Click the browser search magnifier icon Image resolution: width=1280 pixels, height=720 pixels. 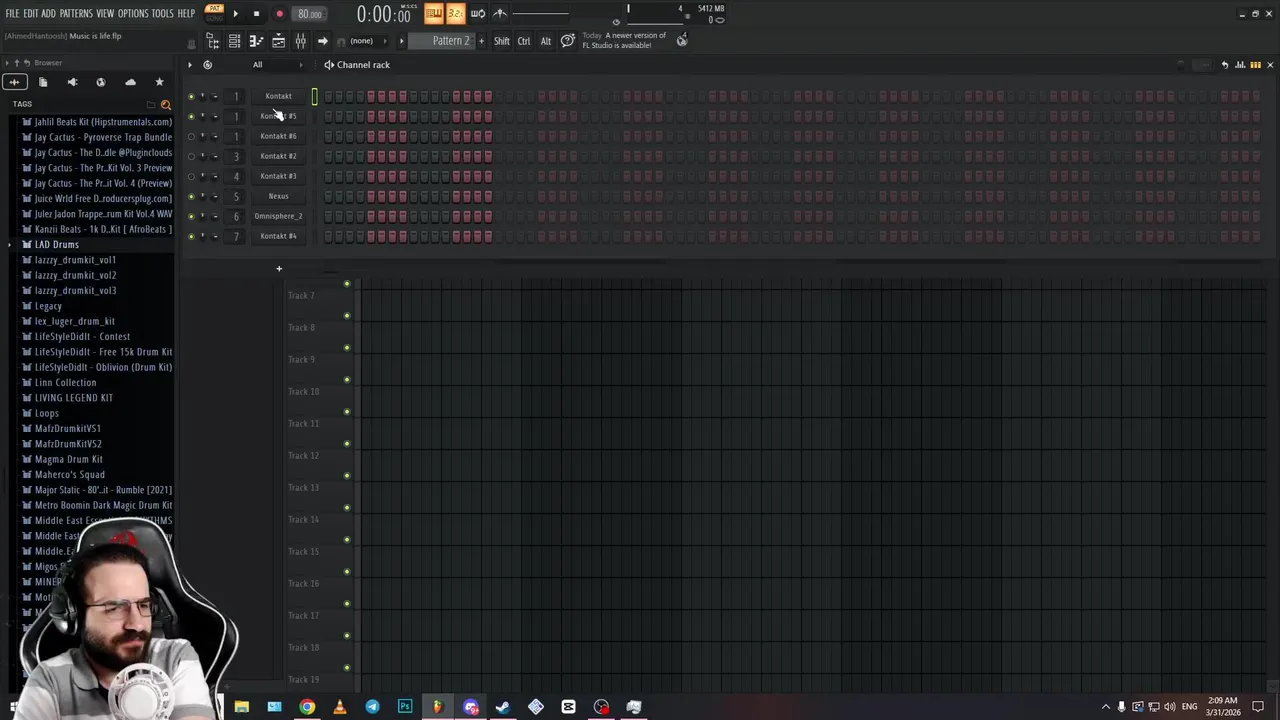tap(166, 104)
